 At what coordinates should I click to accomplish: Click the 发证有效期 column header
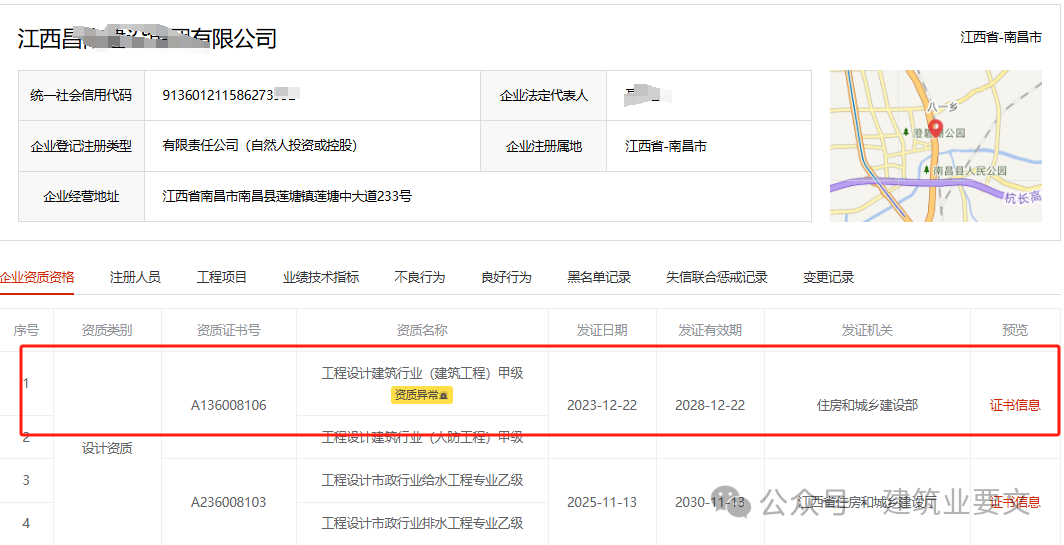click(710, 330)
